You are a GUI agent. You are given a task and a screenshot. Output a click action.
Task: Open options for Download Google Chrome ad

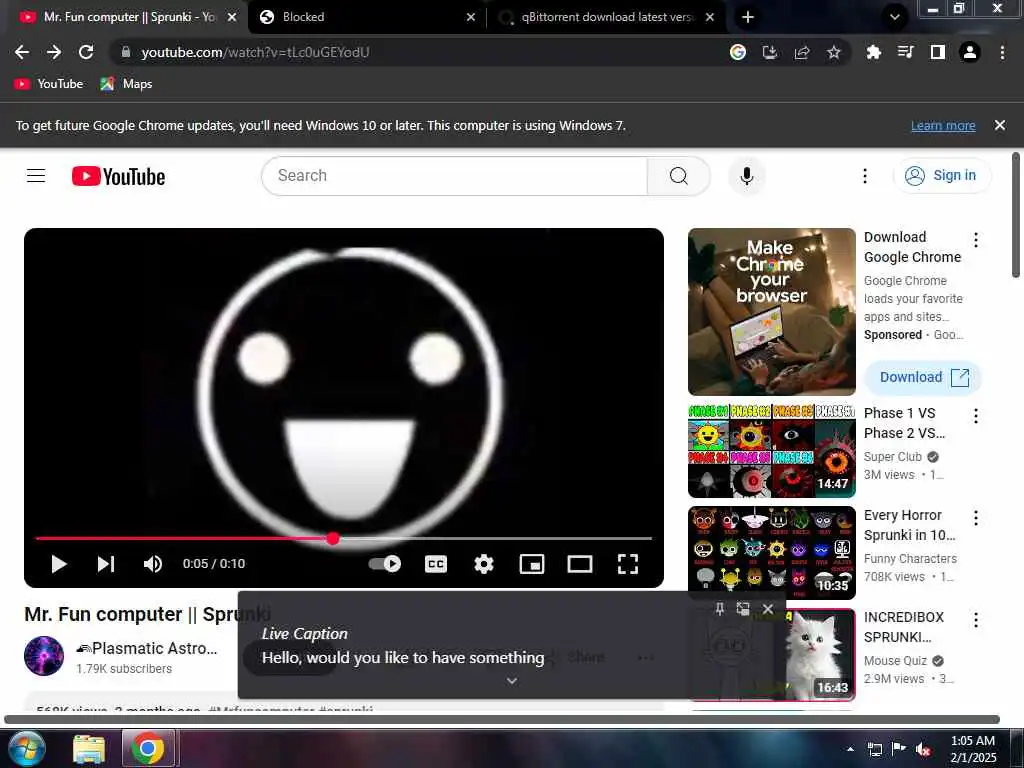tap(976, 240)
